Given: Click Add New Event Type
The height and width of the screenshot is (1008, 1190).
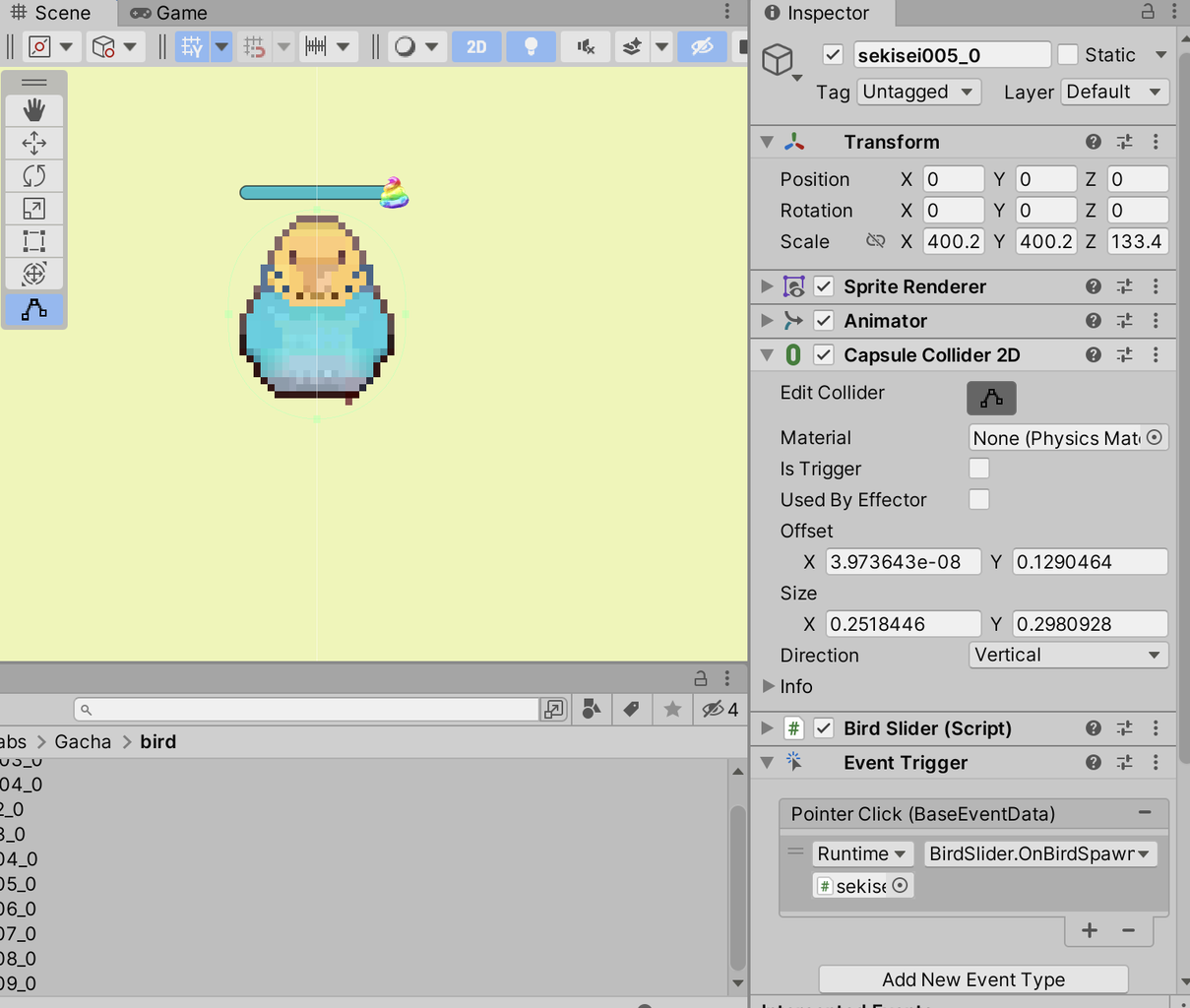Looking at the screenshot, I should (972, 979).
